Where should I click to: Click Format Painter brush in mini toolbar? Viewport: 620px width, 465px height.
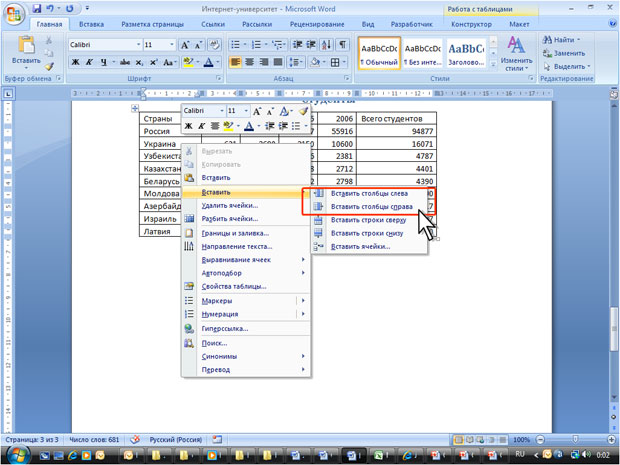coord(304,111)
